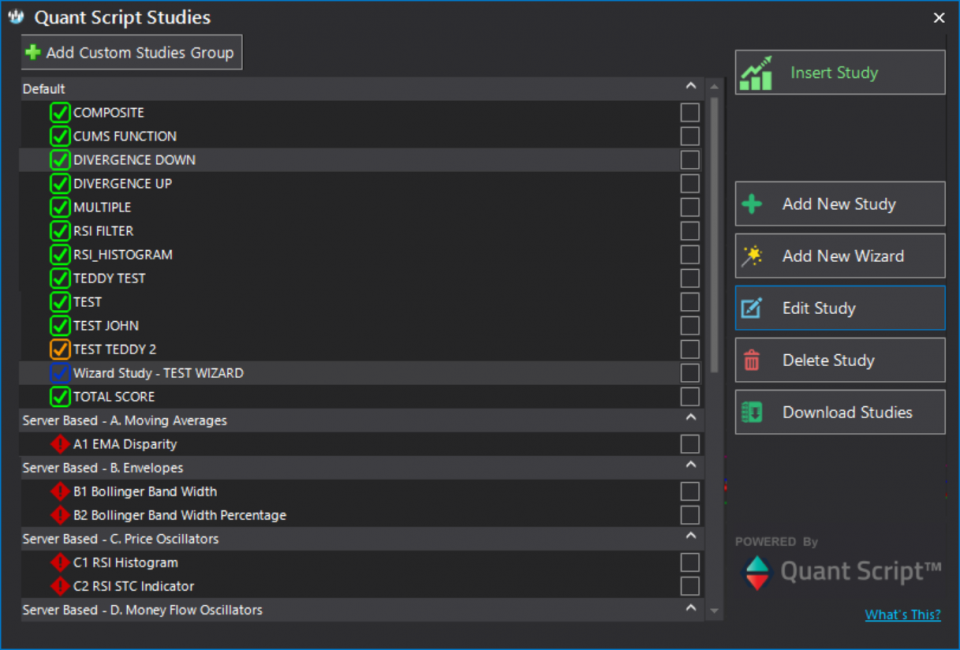
Task: Tick the checkbox on the C2 RSI STC Indicator row
Action: pyautogui.click(x=690, y=586)
